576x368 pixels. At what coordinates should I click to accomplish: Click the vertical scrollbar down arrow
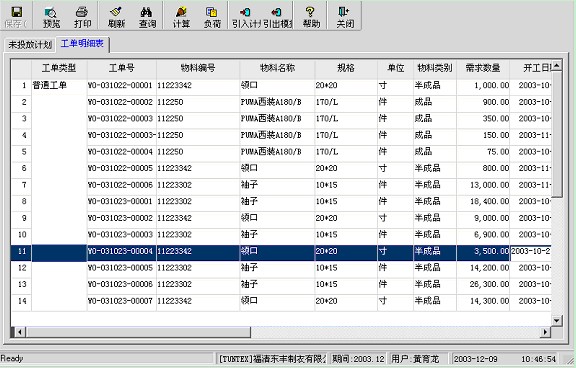click(557, 321)
